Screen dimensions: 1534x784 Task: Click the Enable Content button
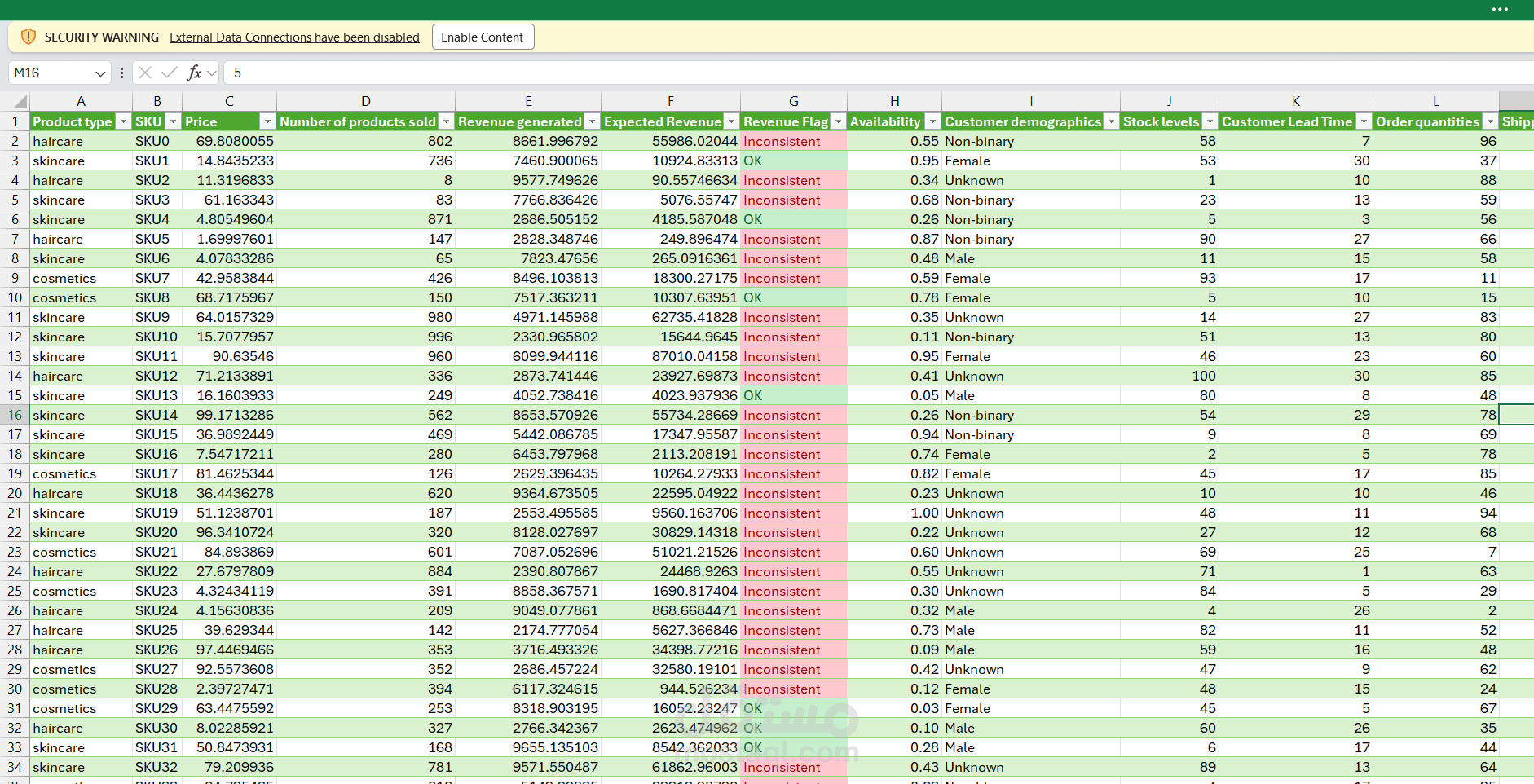(483, 37)
